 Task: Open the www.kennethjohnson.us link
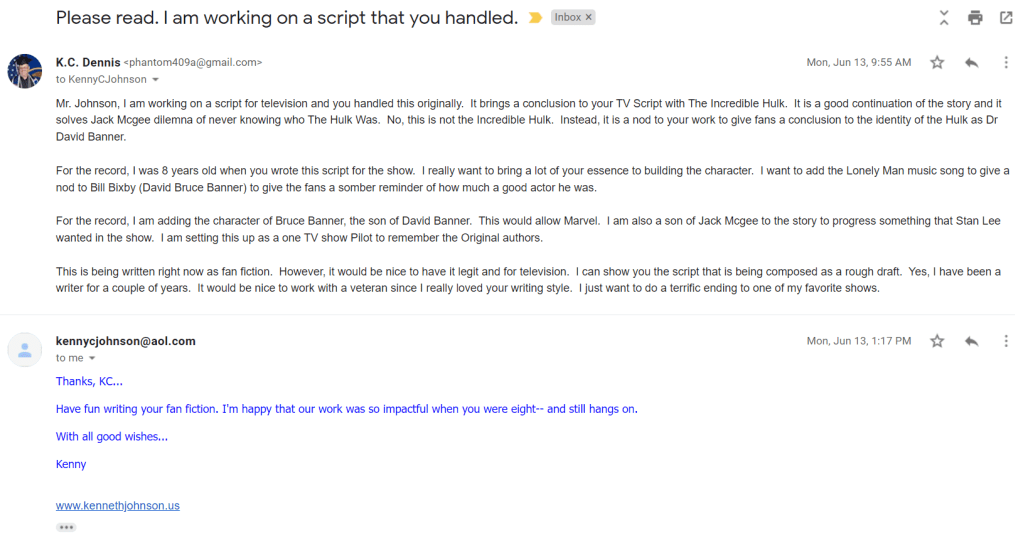click(x=118, y=506)
